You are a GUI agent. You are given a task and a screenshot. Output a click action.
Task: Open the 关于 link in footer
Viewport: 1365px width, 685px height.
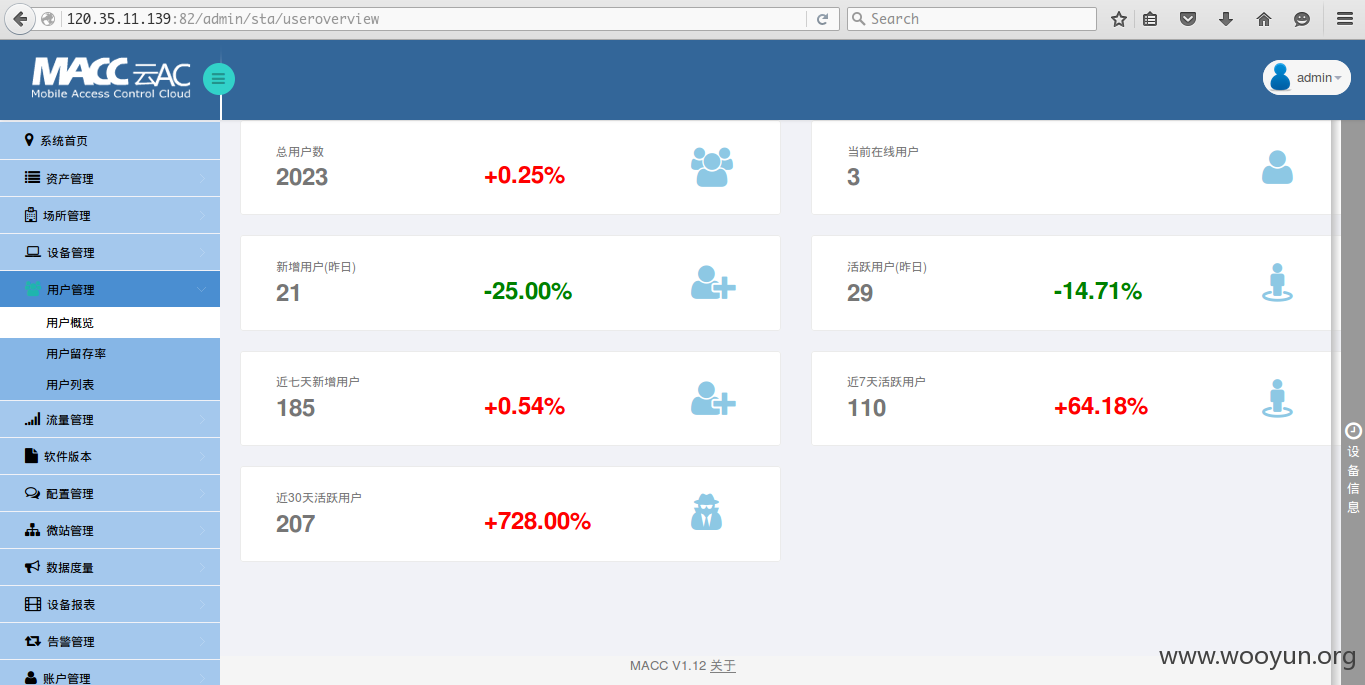click(723, 666)
